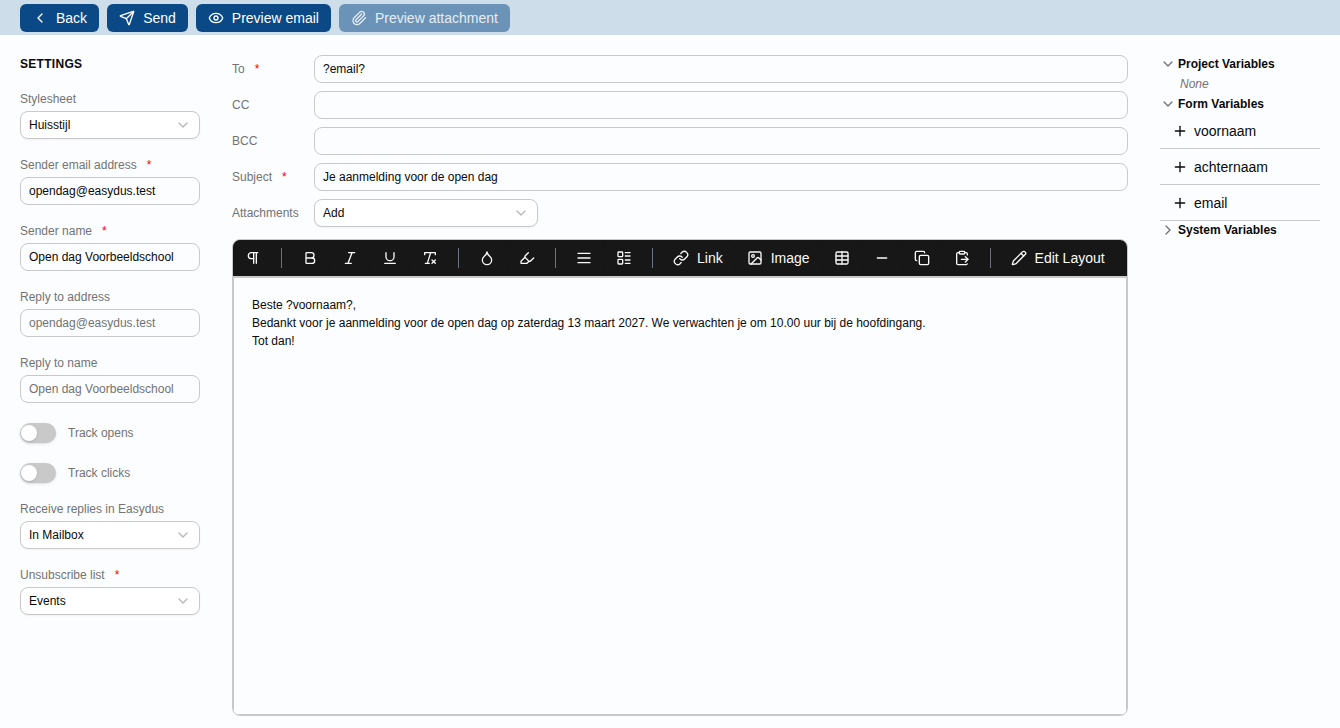The image size is (1340, 728).
Task: Add the achternaam variable with plus icon
Action: 1180,167
